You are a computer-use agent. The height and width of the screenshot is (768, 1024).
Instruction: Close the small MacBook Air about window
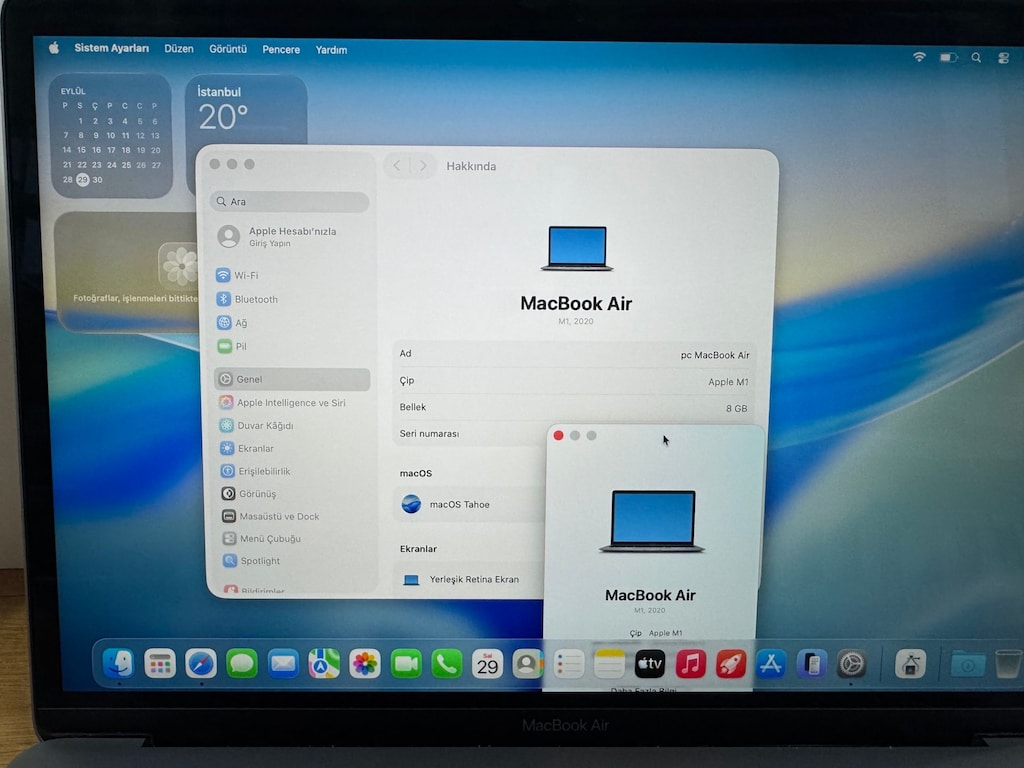pos(558,436)
